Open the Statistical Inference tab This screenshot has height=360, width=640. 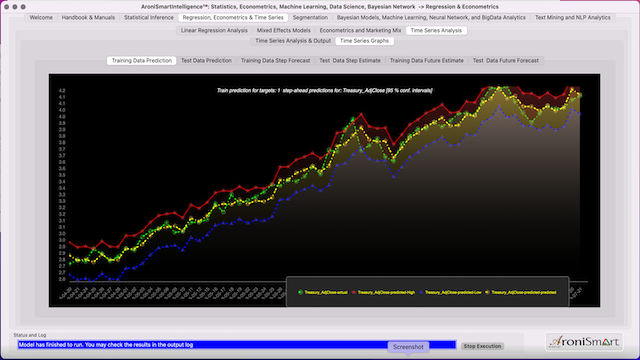click(x=149, y=18)
